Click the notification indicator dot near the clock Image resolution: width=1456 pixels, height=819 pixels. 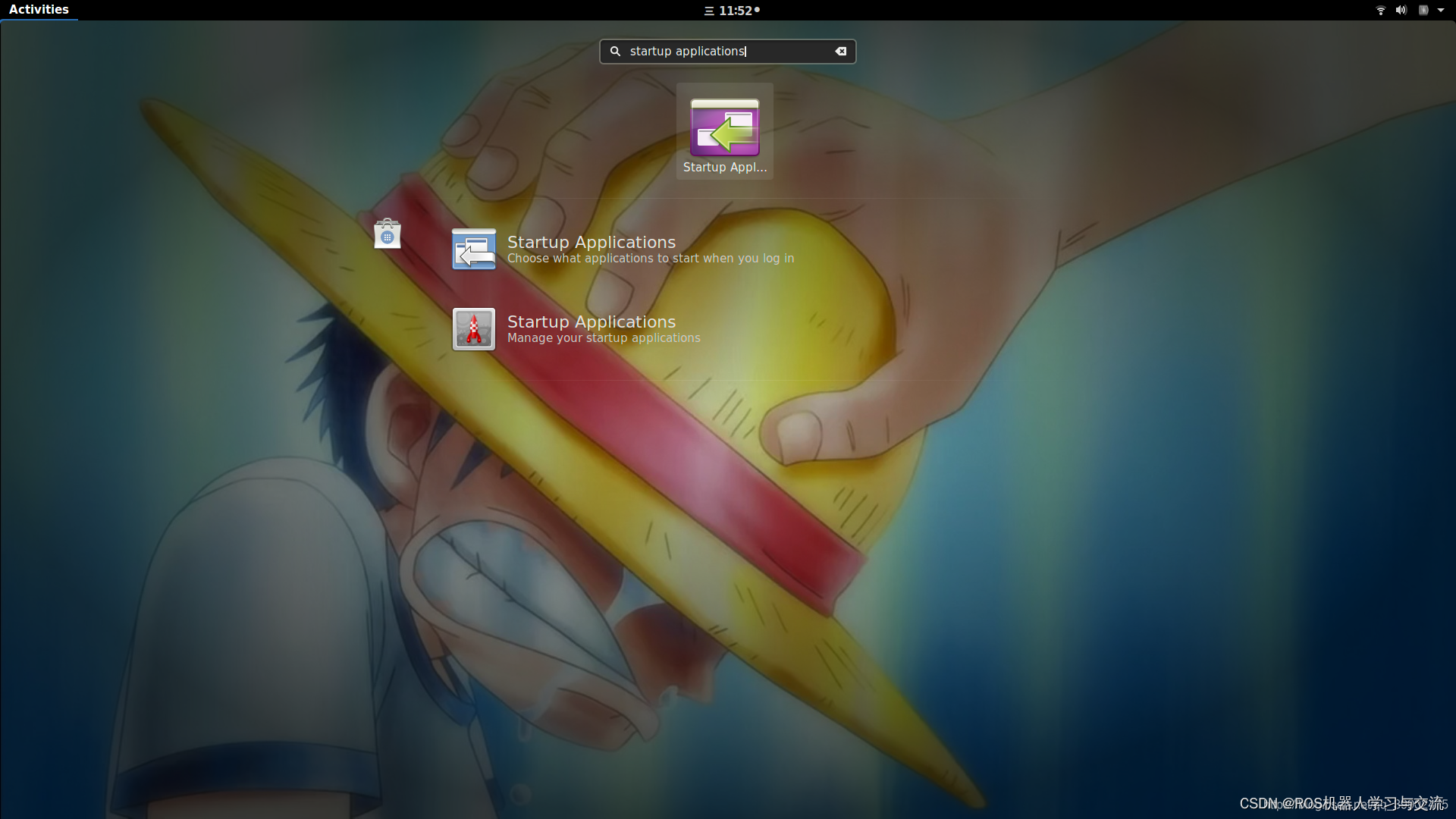[x=758, y=10]
